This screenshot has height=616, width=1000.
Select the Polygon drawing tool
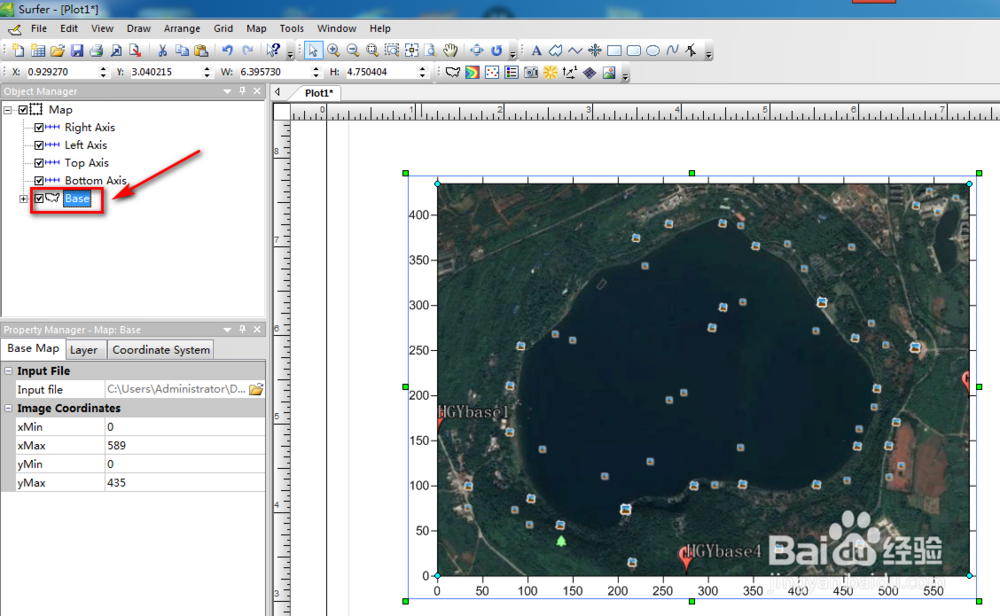click(555, 50)
